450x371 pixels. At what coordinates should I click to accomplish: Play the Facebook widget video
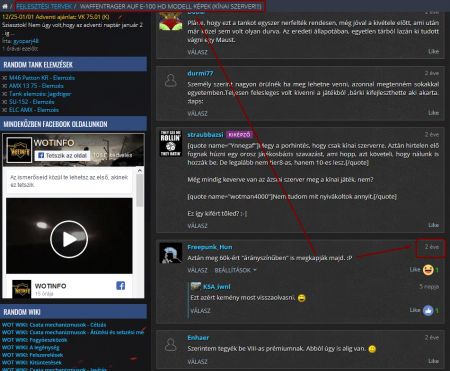click(69, 239)
